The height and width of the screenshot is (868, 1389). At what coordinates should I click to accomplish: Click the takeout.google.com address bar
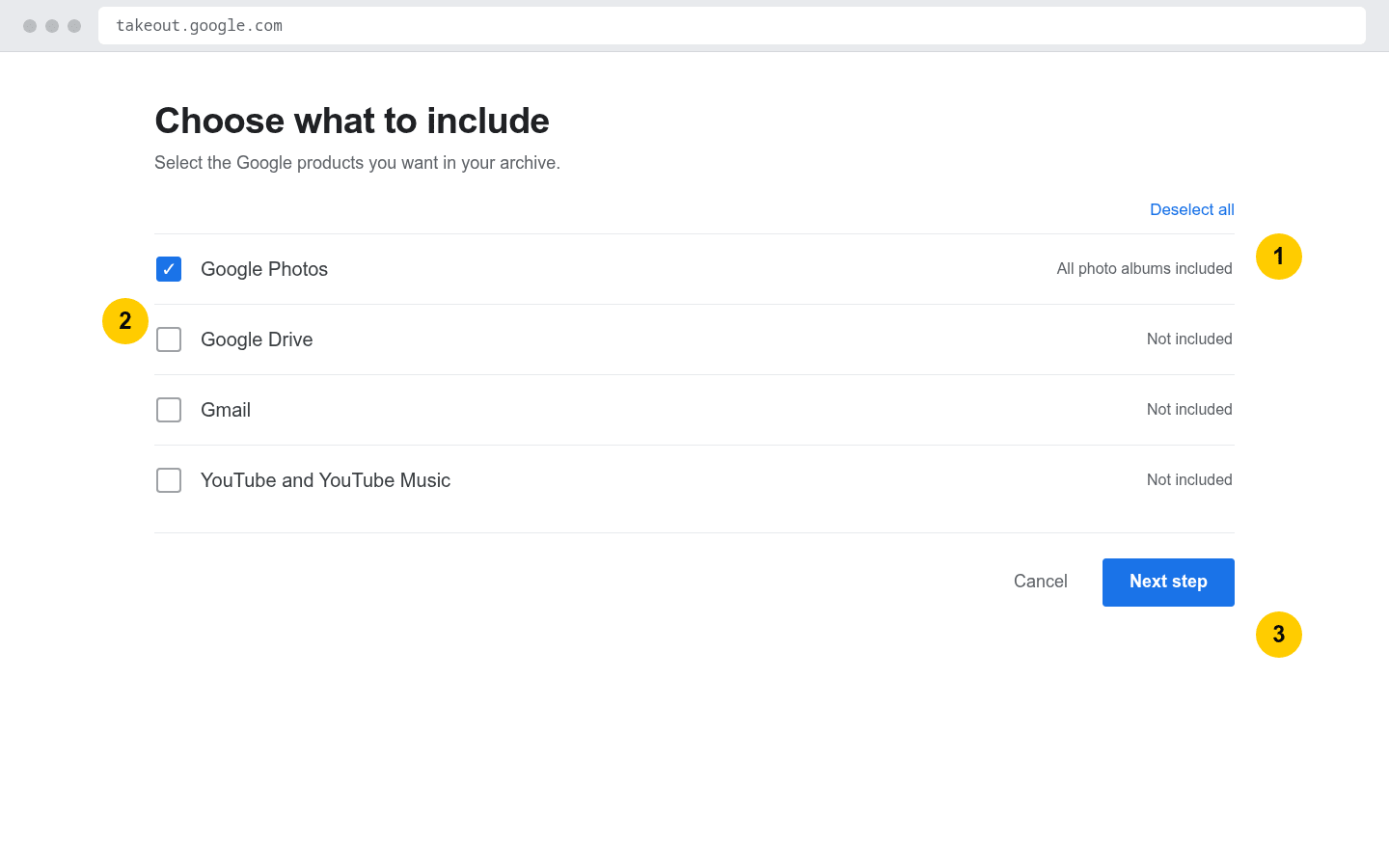[x=732, y=25]
